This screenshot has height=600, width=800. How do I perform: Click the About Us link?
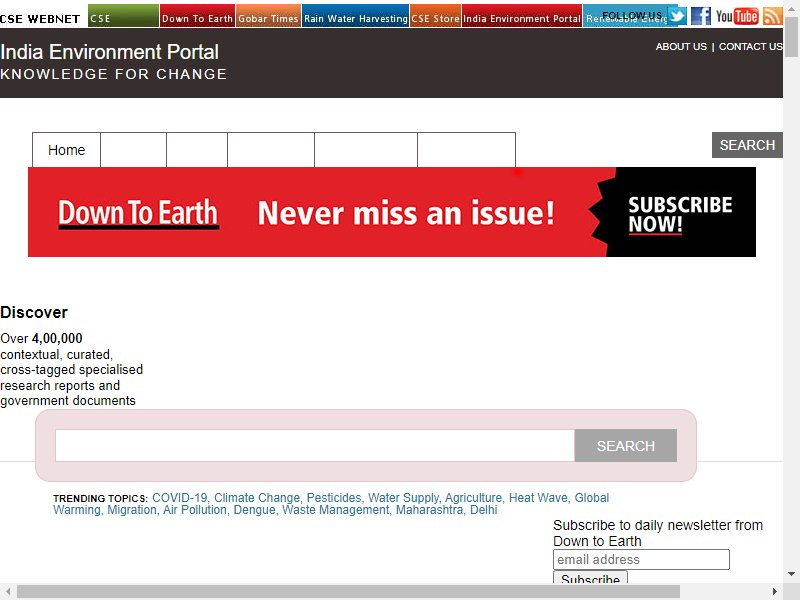[681, 46]
